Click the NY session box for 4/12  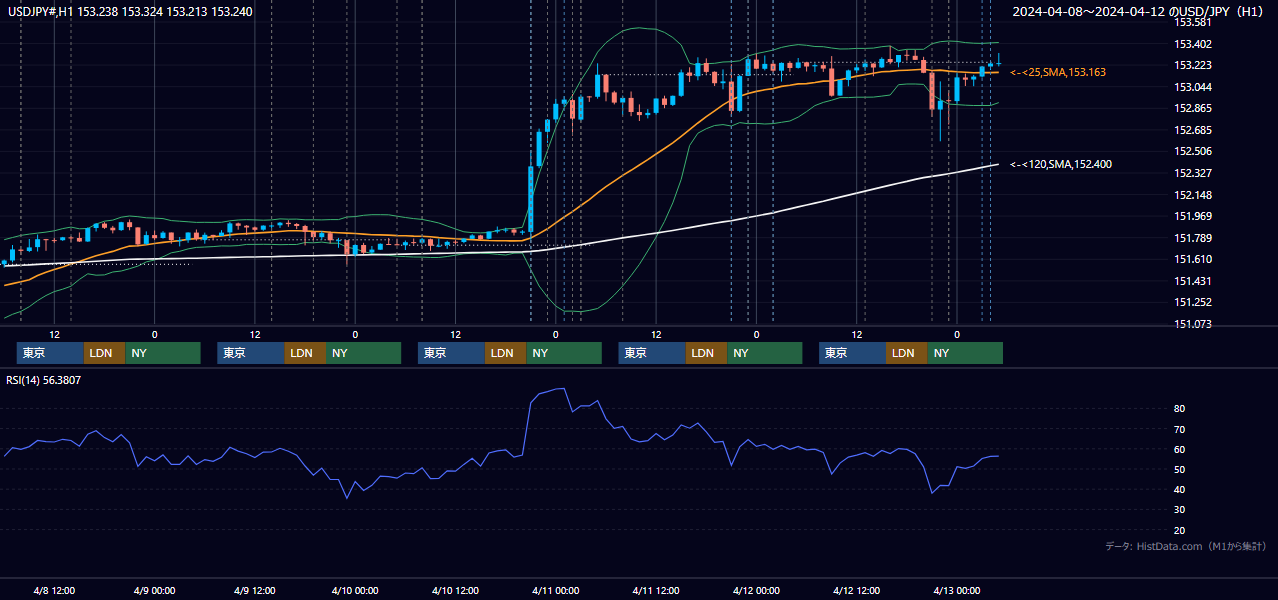pyautogui.click(x=965, y=353)
